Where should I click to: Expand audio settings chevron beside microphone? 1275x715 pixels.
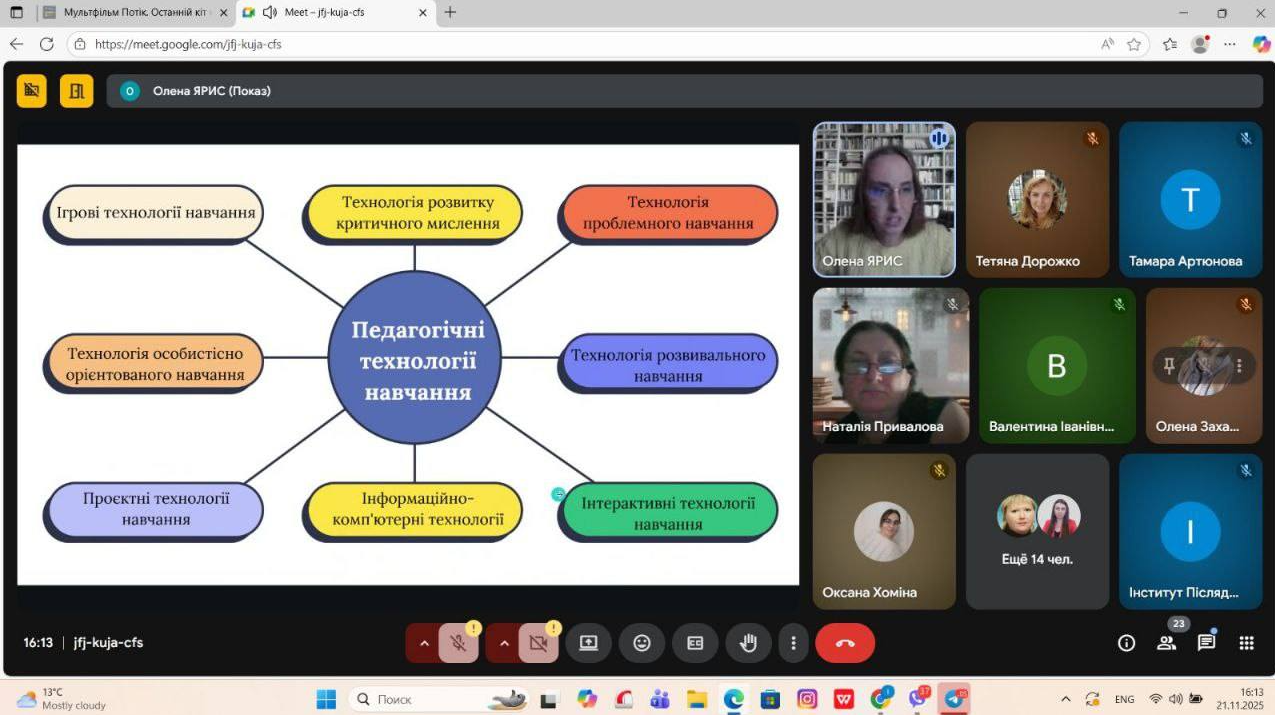click(x=423, y=643)
